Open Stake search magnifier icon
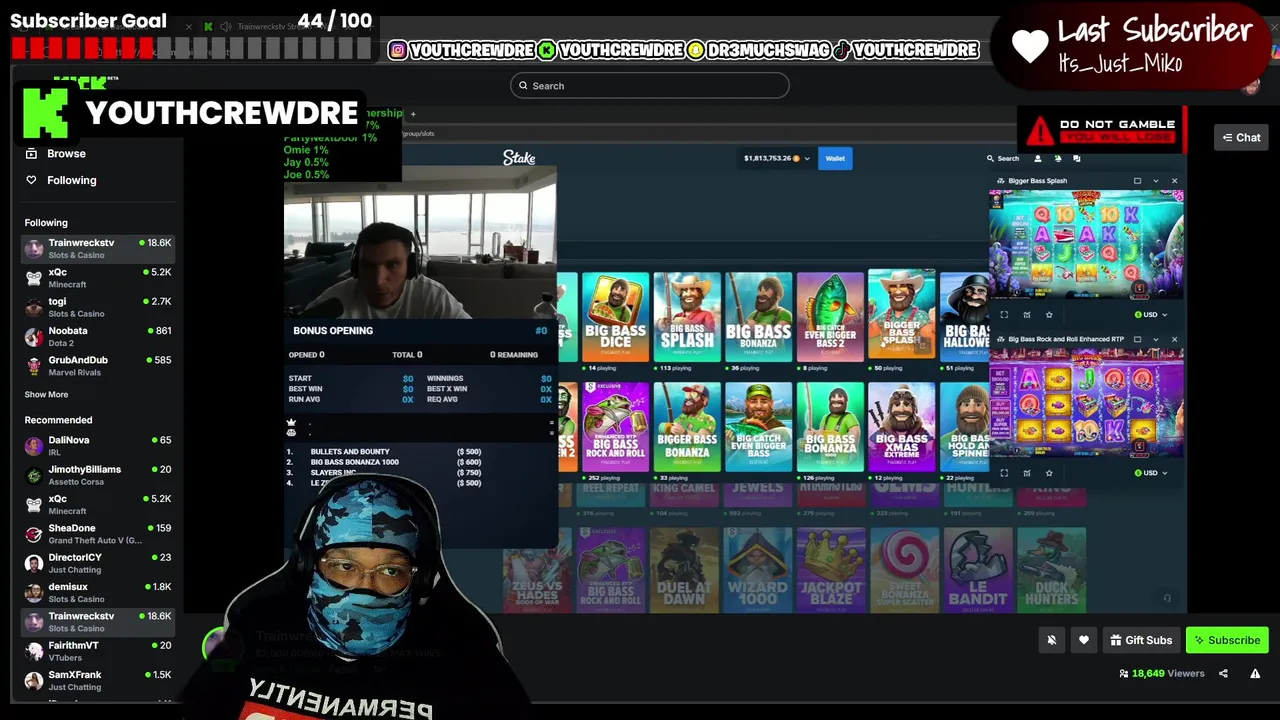The image size is (1280, 720). pos(991,158)
